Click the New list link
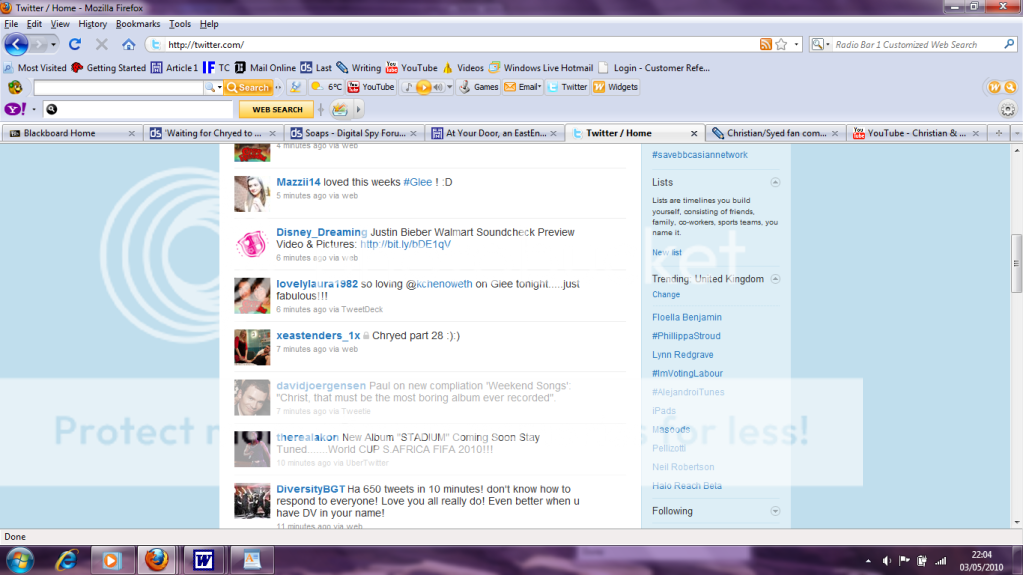 click(x=667, y=252)
